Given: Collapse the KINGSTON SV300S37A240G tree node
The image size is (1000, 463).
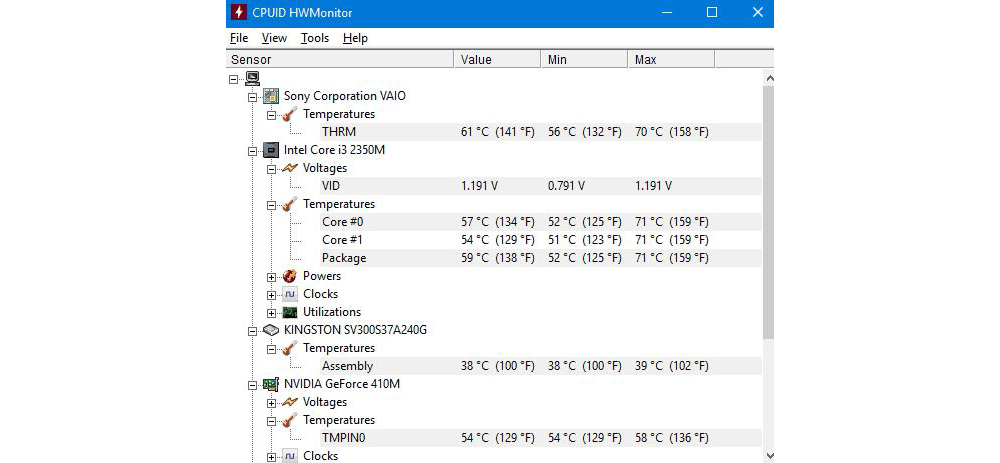Looking at the screenshot, I should (x=253, y=330).
